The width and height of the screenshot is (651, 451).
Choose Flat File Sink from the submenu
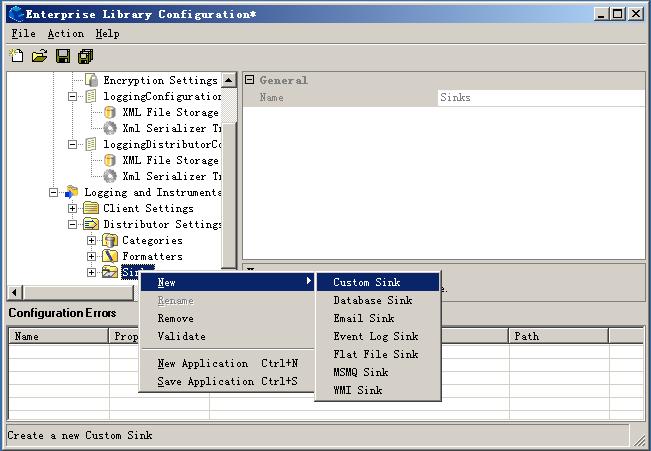(375, 354)
